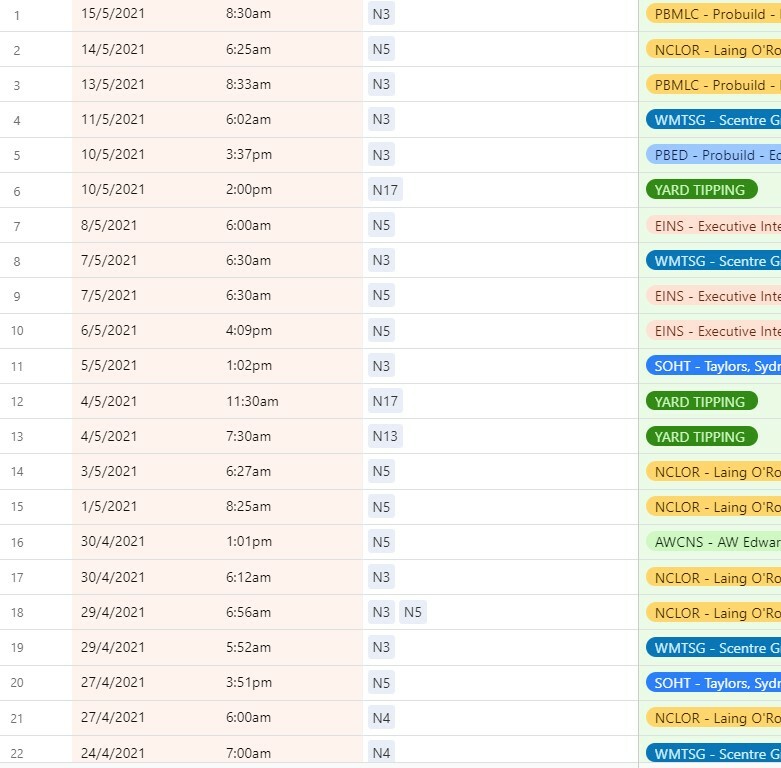
Task: Open WMTSG - Scentre tag in row 8
Action: pos(713,260)
